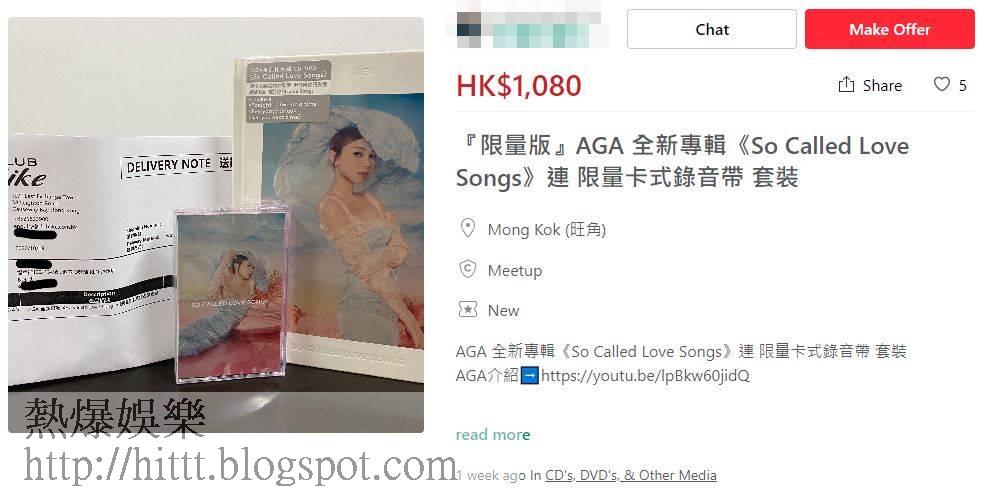Click the Share label text

tap(882, 85)
